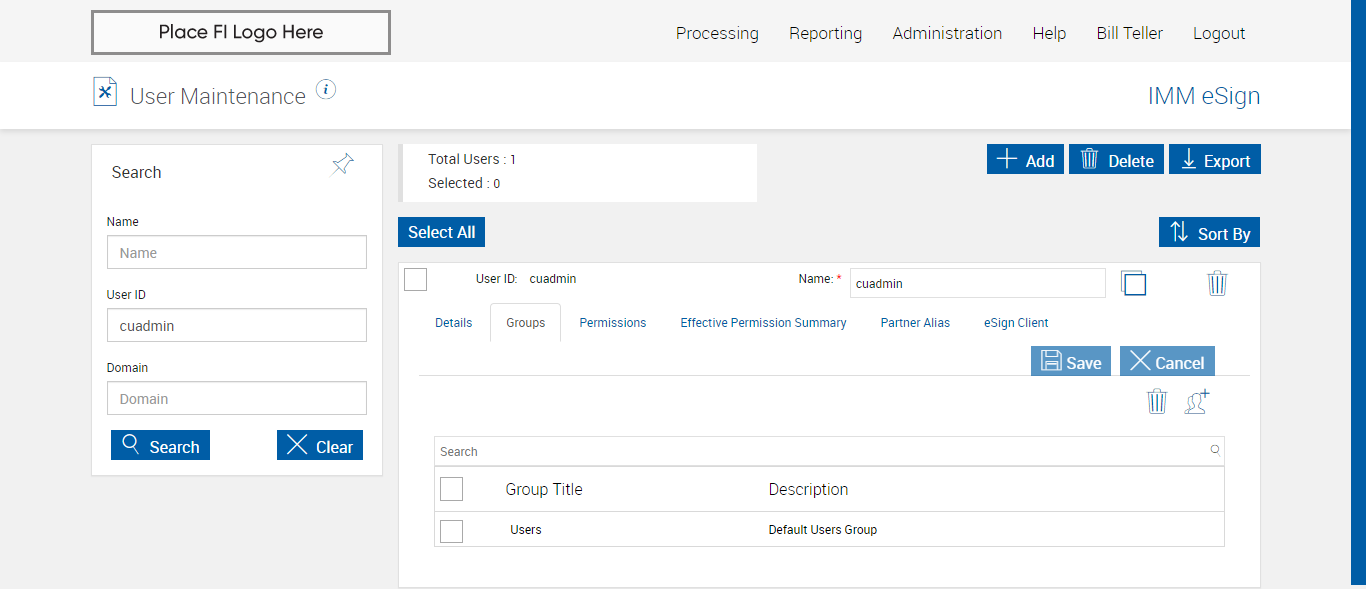Click the copy icon for user cuadmin

coord(1133,283)
